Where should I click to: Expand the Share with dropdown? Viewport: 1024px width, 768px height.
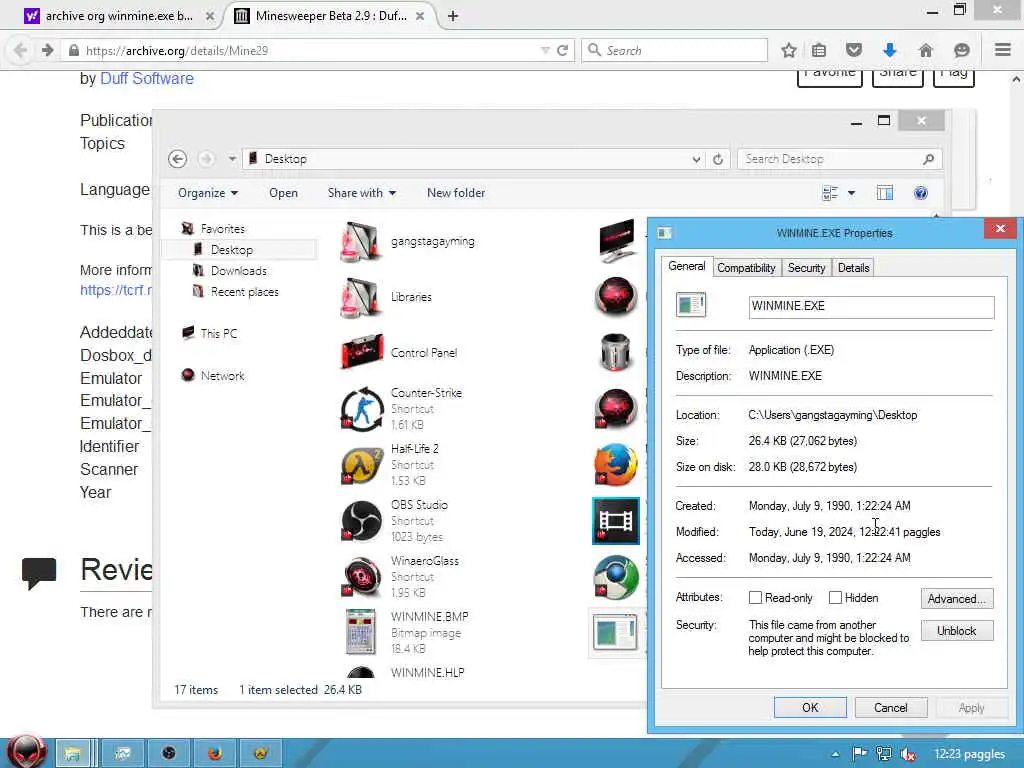(x=362, y=193)
